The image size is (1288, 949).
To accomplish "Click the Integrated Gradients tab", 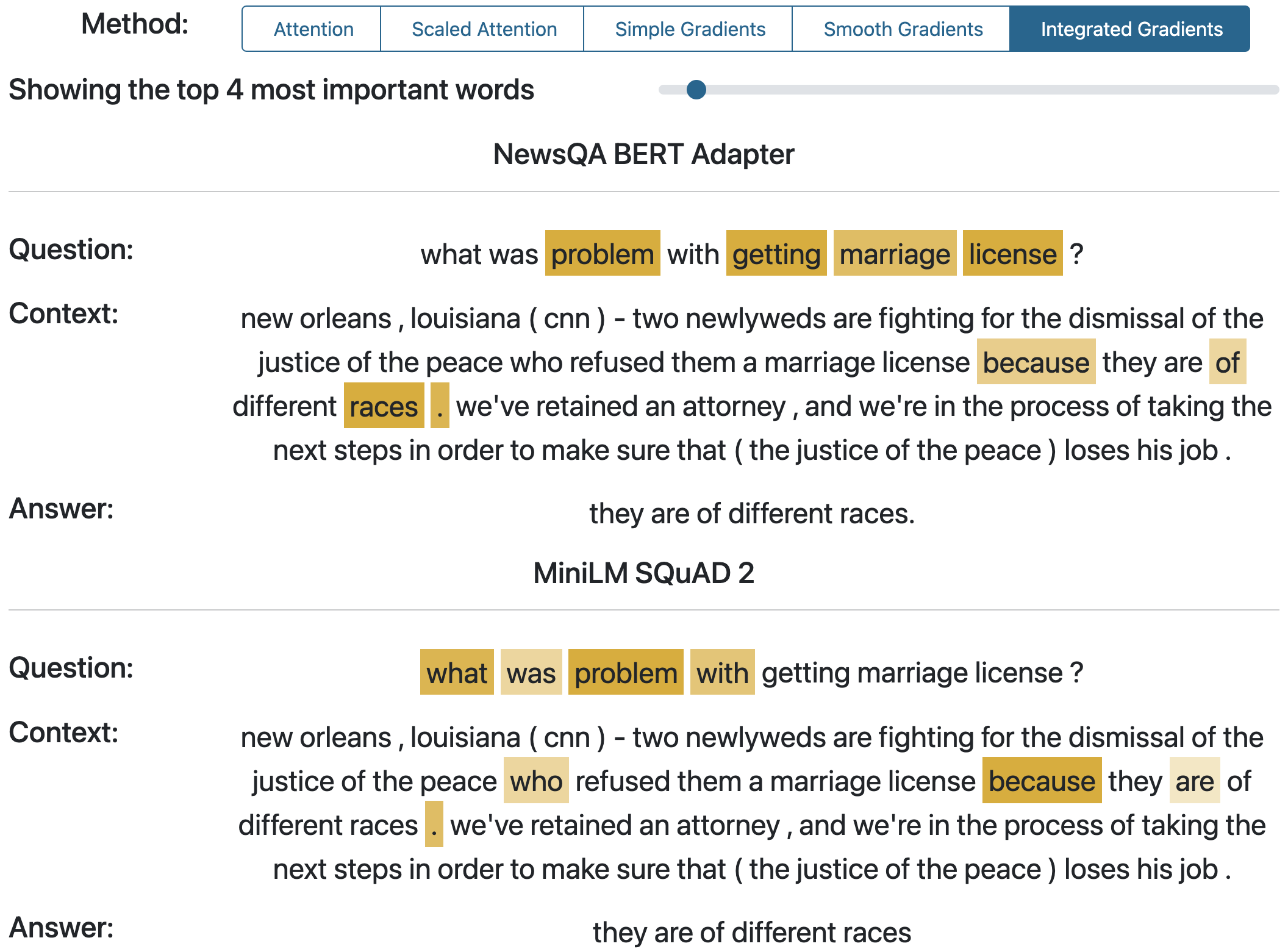I will point(1131,29).
